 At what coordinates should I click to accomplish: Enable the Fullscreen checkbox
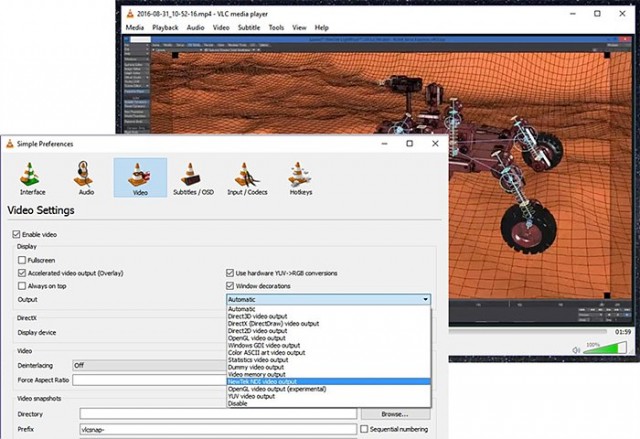(x=22, y=260)
